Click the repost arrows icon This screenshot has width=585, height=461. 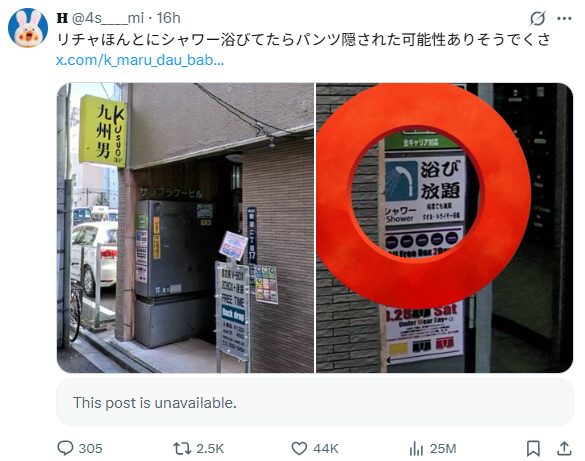point(182,448)
